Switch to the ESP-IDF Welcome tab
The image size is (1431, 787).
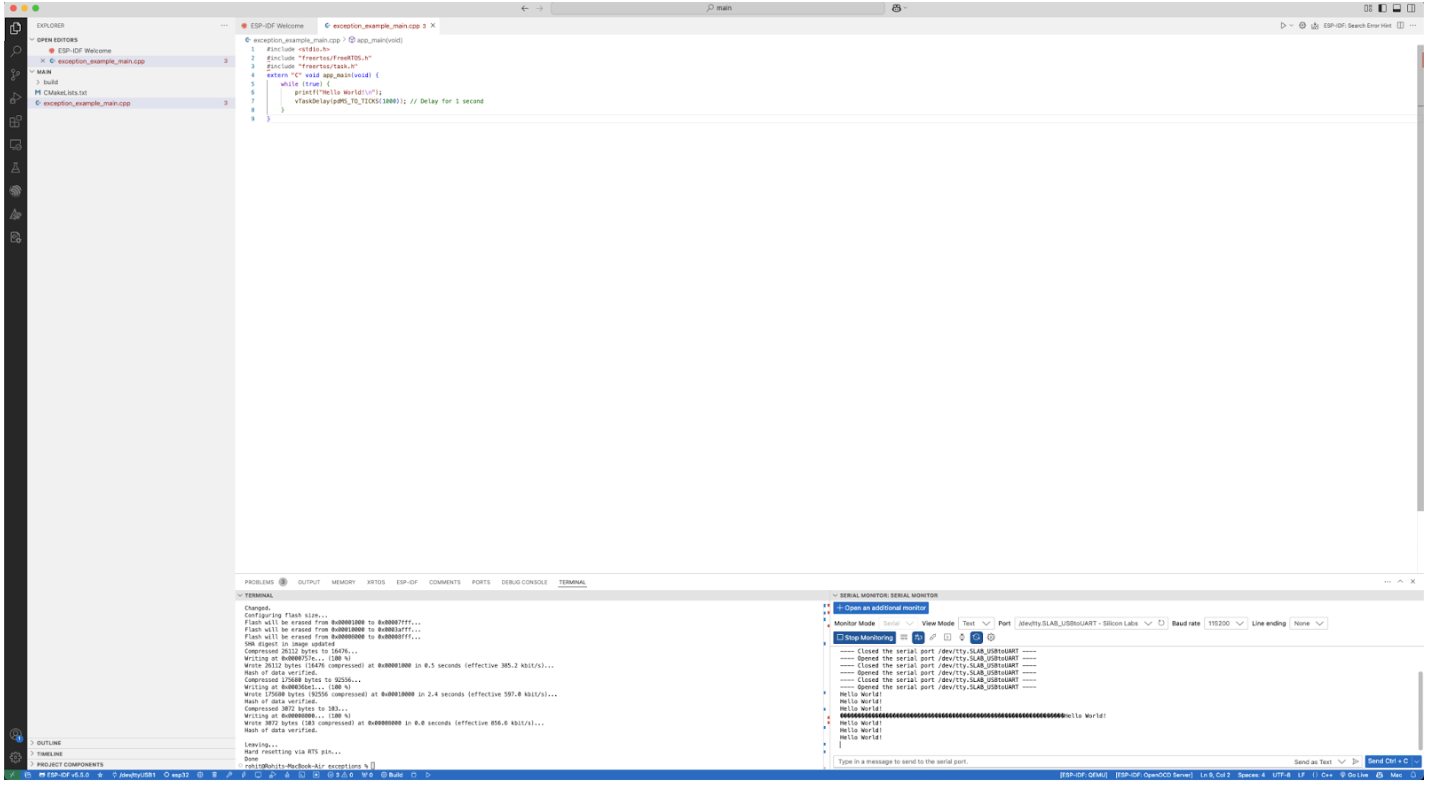[x=276, y=25]
